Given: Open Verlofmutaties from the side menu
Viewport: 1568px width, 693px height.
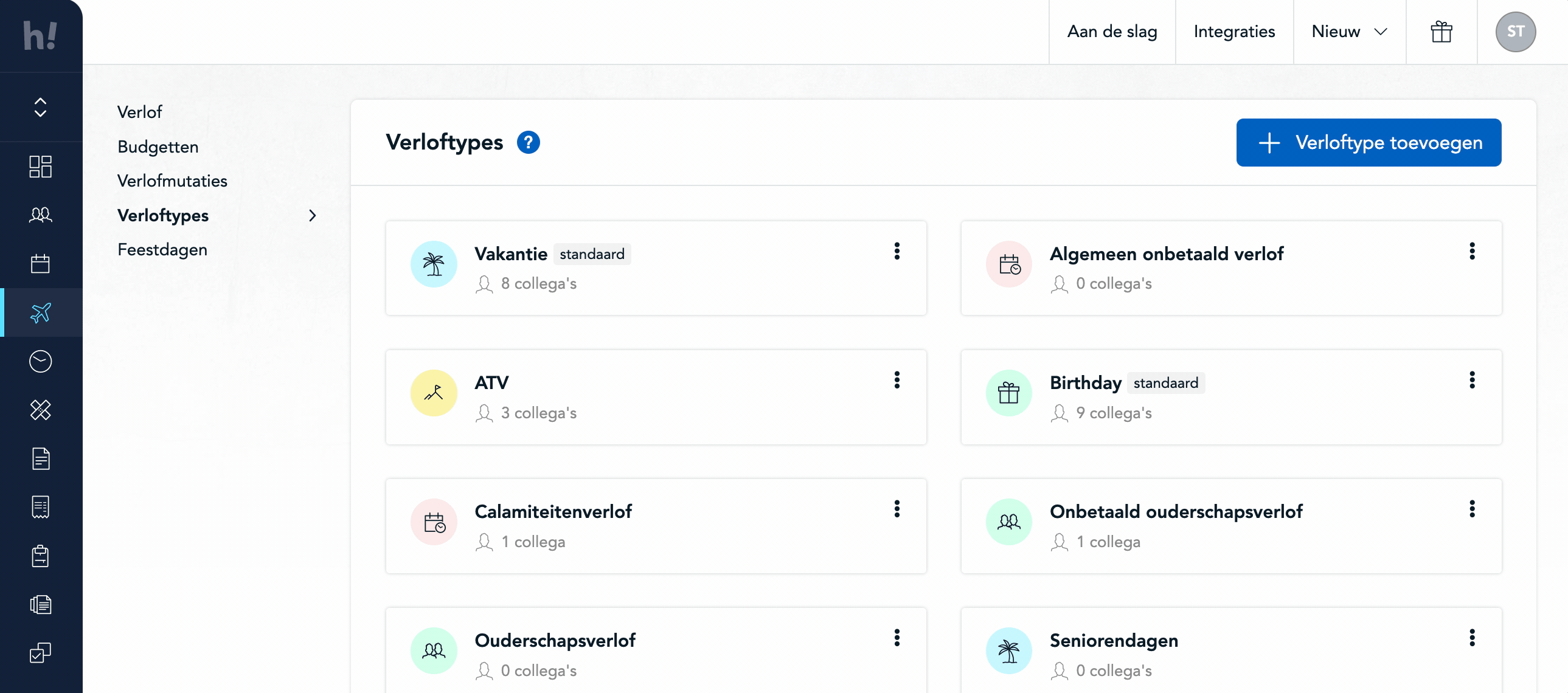Looking at the screenshot, I should [172, 181].
